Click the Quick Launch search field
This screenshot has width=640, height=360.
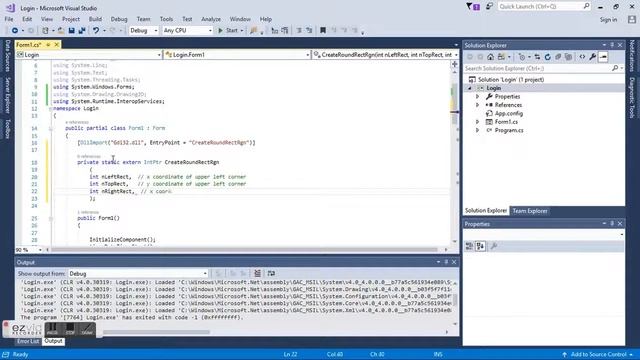544,7
